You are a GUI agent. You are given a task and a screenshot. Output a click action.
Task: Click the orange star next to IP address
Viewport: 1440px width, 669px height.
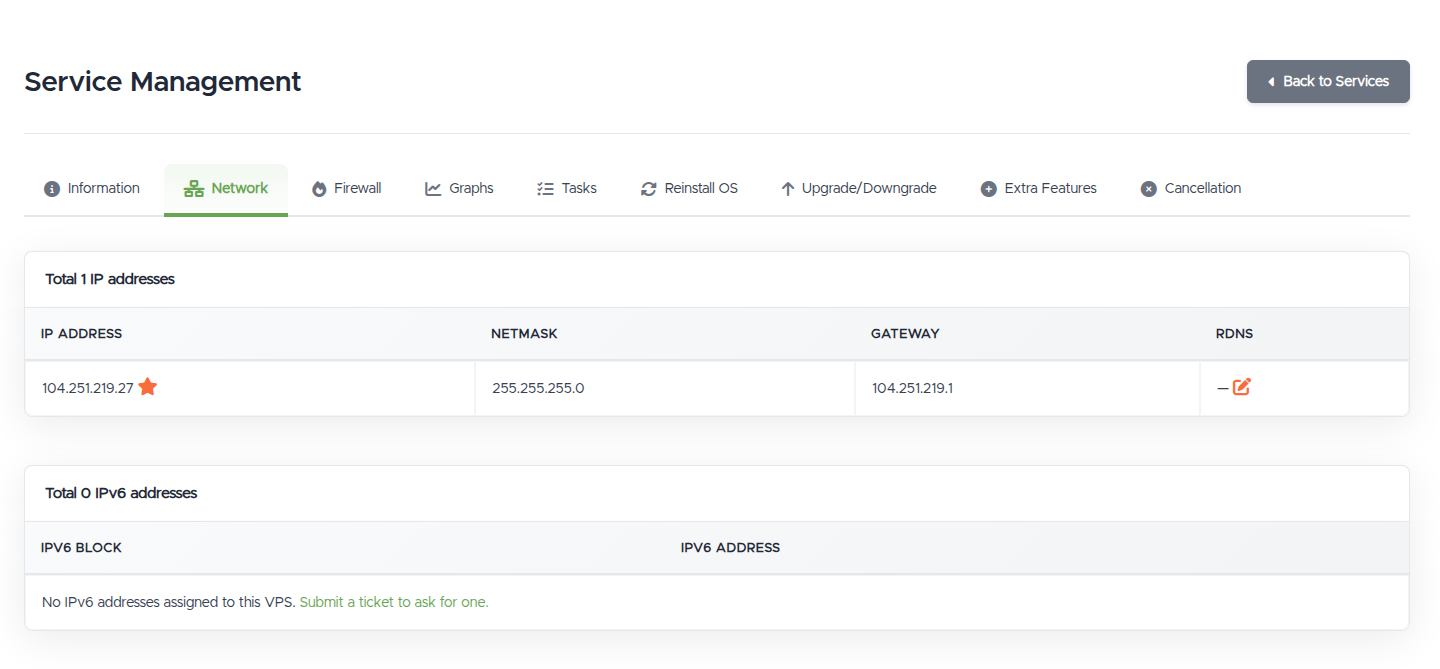point(147,387)
